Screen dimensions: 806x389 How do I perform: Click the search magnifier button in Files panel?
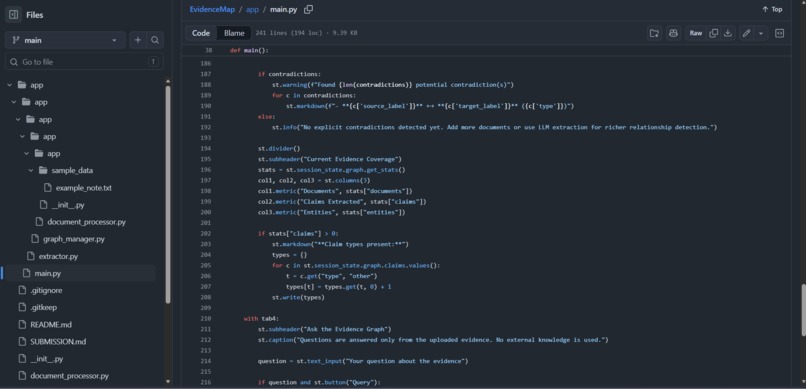click(x=155, y=40)
